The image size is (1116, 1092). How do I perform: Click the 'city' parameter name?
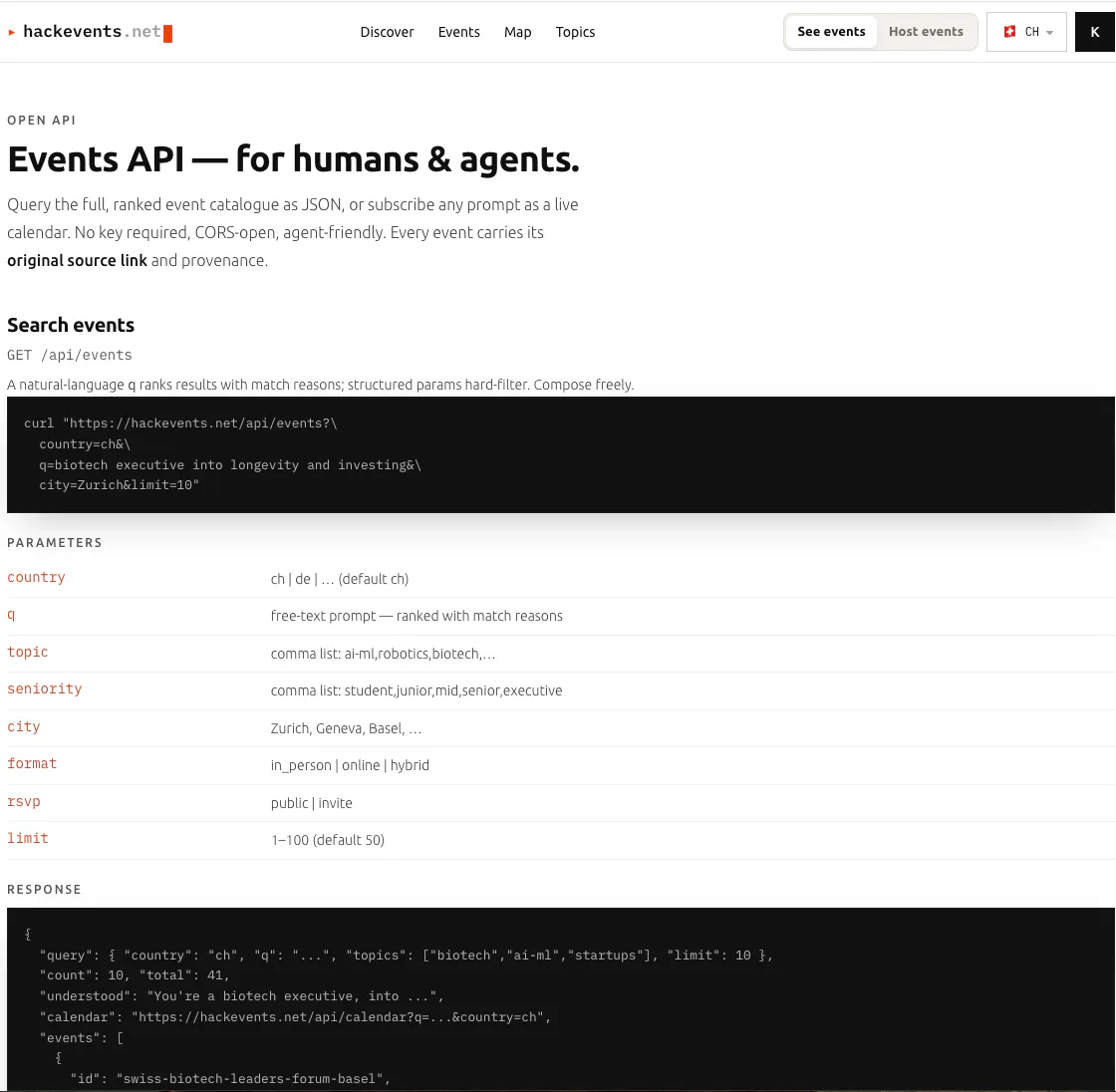(x=24, y=726)
